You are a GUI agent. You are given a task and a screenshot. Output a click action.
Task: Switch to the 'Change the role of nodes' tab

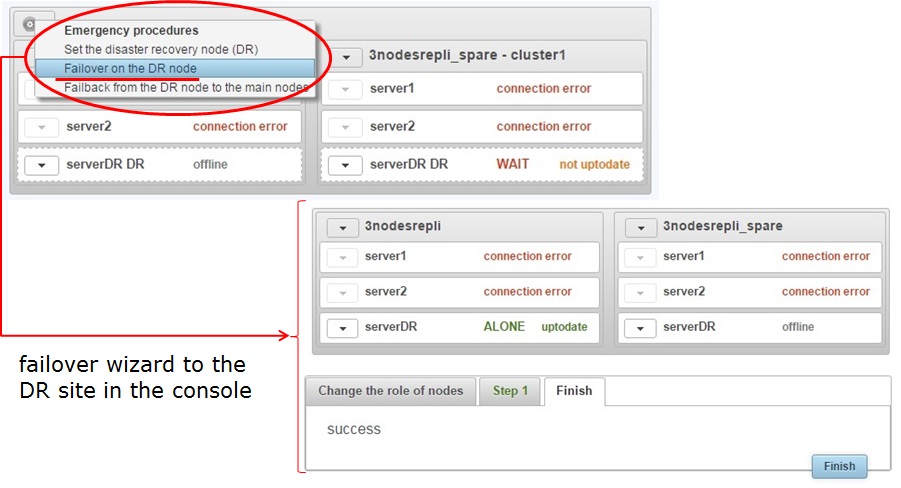[391, 391]
